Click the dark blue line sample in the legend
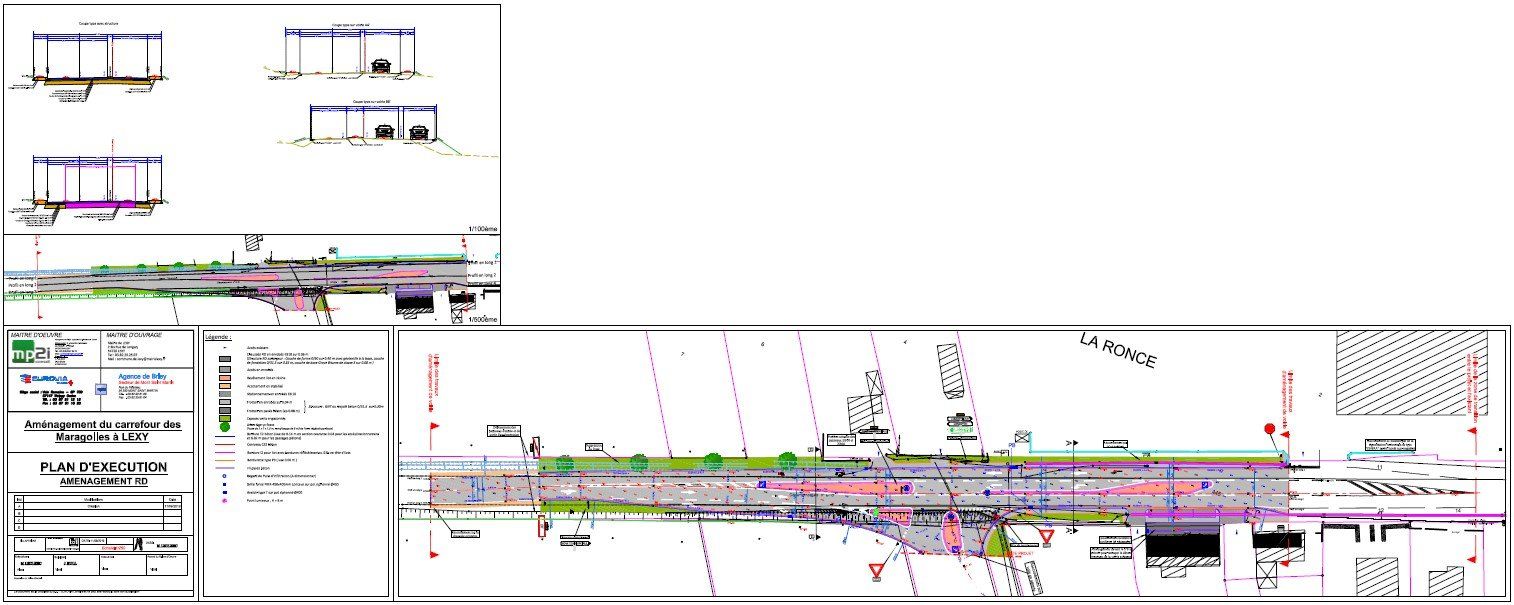 point(225,436)
